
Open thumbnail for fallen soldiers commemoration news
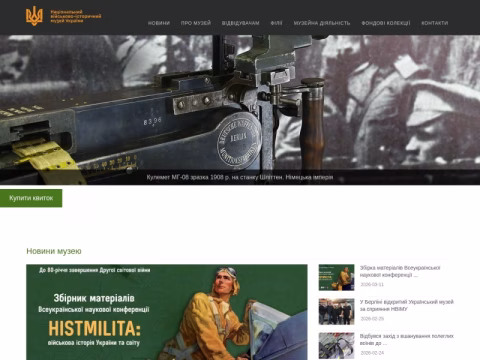point(336,346)
